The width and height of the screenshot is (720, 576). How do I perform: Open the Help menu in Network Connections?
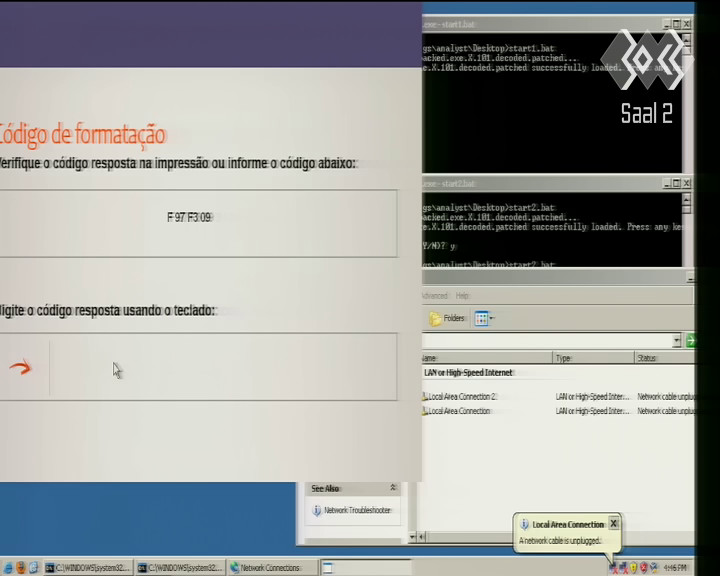pos(462,296)
